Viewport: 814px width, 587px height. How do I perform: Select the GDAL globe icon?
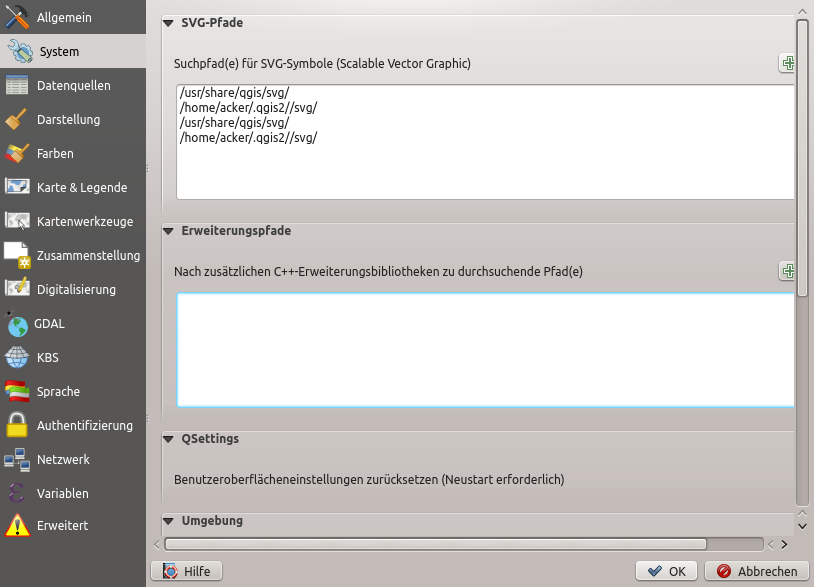(x=17, y=323)
